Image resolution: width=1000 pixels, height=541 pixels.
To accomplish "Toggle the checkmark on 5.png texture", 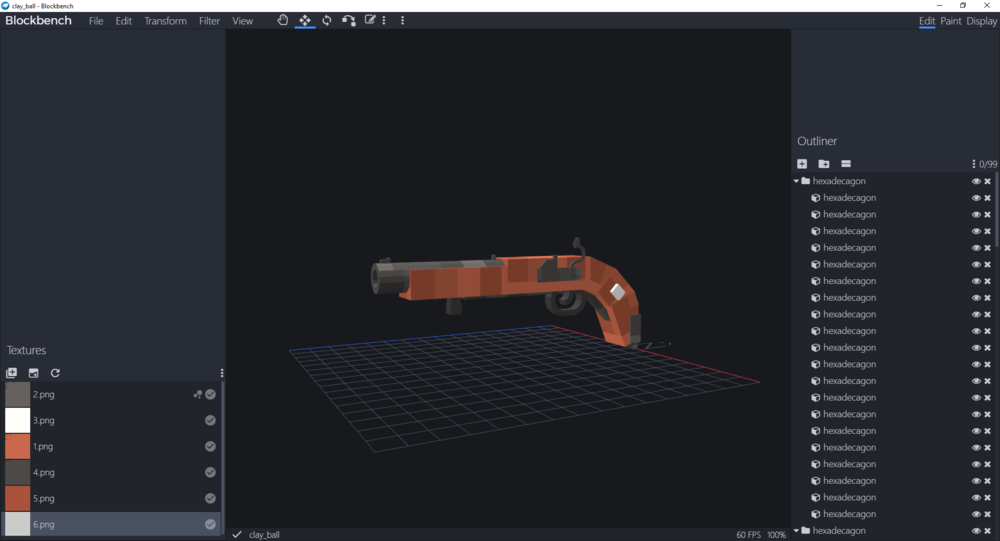I will tap(211, 498).
